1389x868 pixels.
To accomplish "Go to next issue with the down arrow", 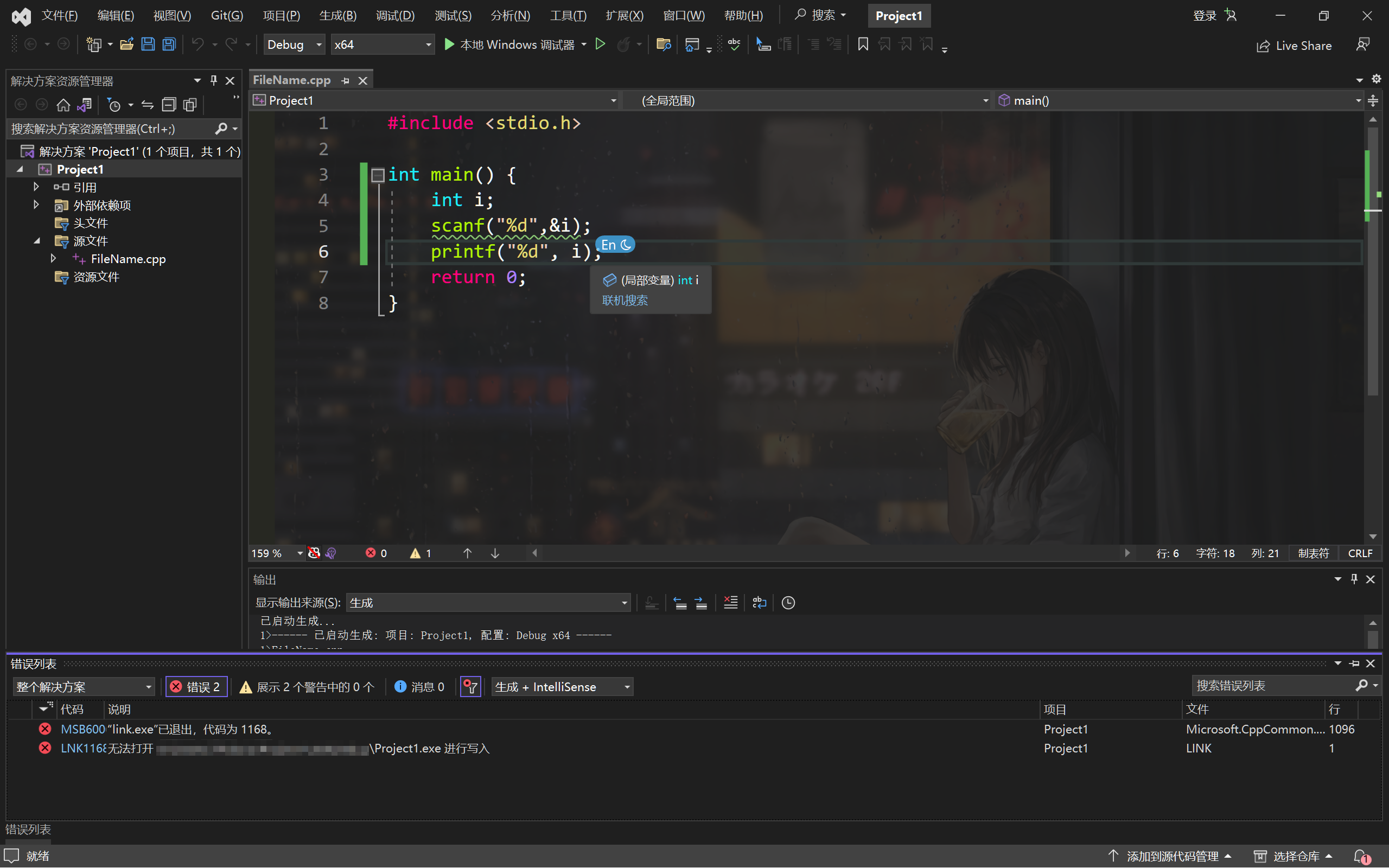I will [x=495, y=553].
